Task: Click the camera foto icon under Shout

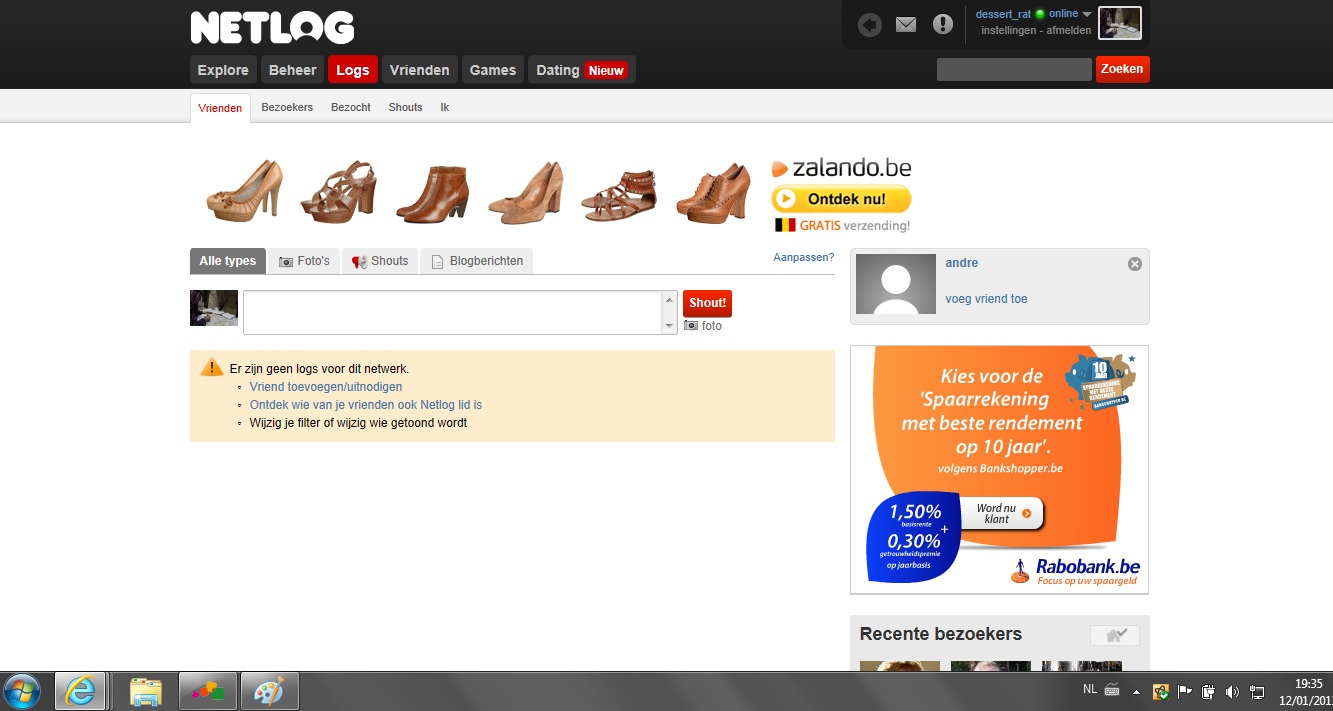Action: 691,326
